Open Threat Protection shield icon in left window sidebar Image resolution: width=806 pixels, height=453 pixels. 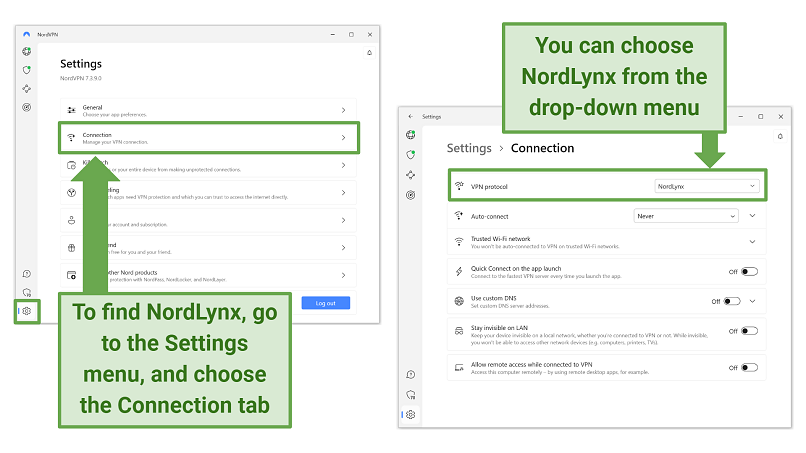click(27, 70)
